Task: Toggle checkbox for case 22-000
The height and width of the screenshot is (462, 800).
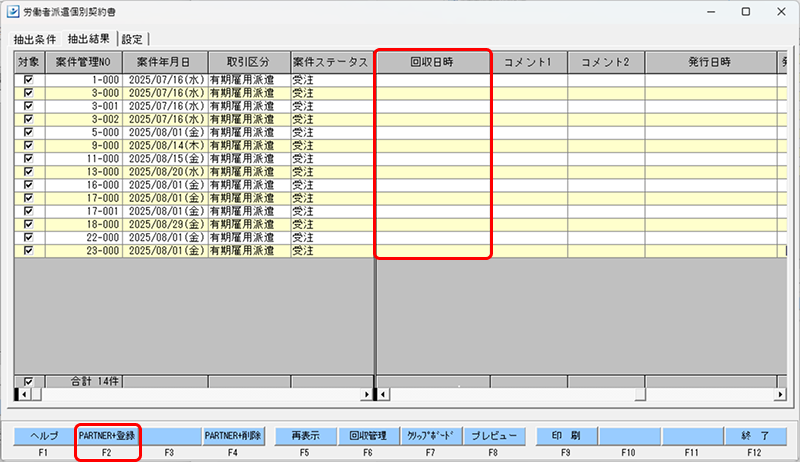Action: [29, 237]
